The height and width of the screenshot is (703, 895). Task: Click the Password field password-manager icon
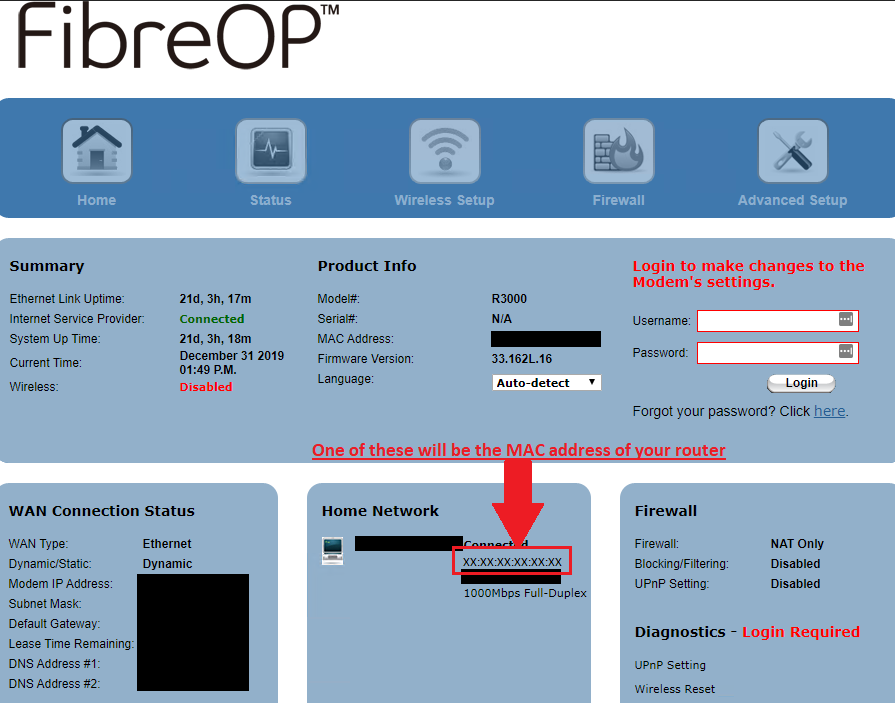pyautogui.click(x=845, y=352)
